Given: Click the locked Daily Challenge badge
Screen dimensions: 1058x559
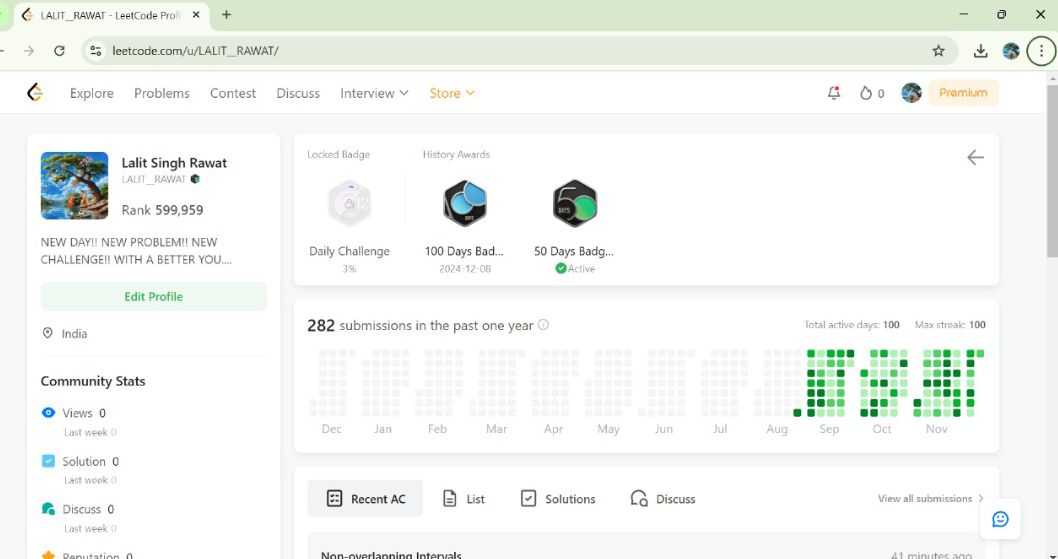Looking at the screenshot, I should point(349,203).
